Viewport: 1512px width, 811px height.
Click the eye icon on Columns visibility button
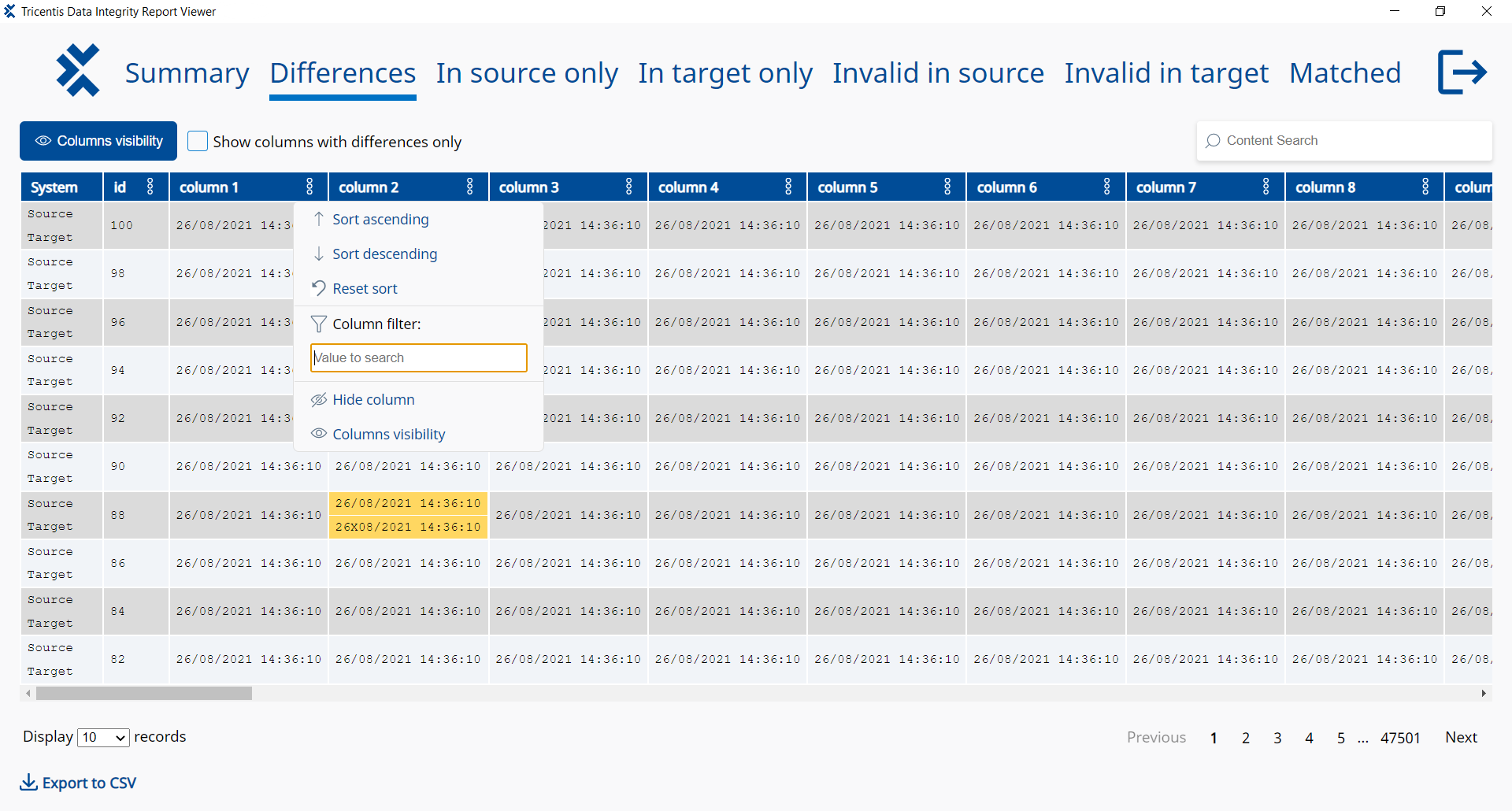click(x=43, y=140)
